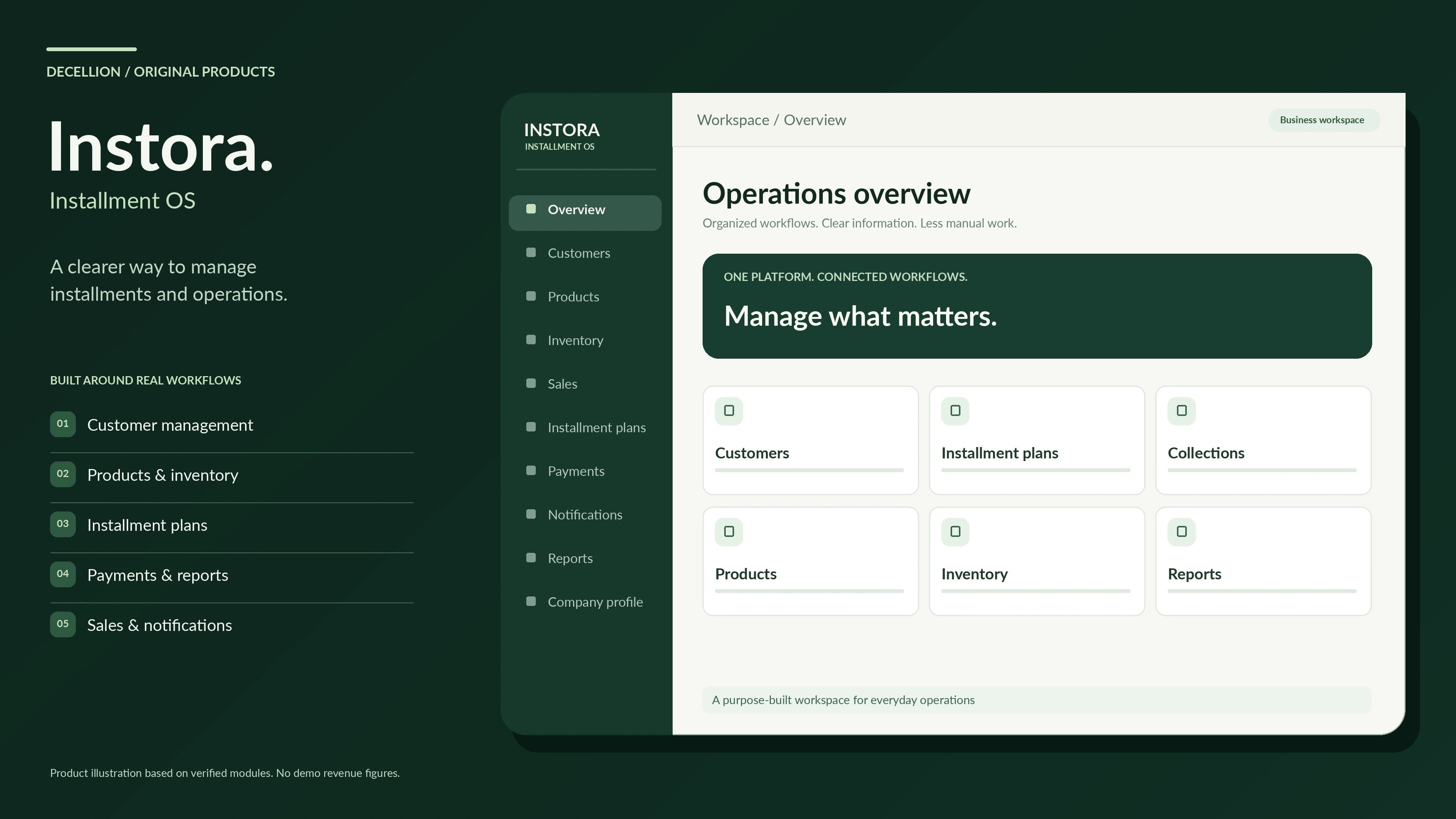This screenshot has height=819, width=1456.
Task: Click the Operations overview heading
Action: (836, 194)
